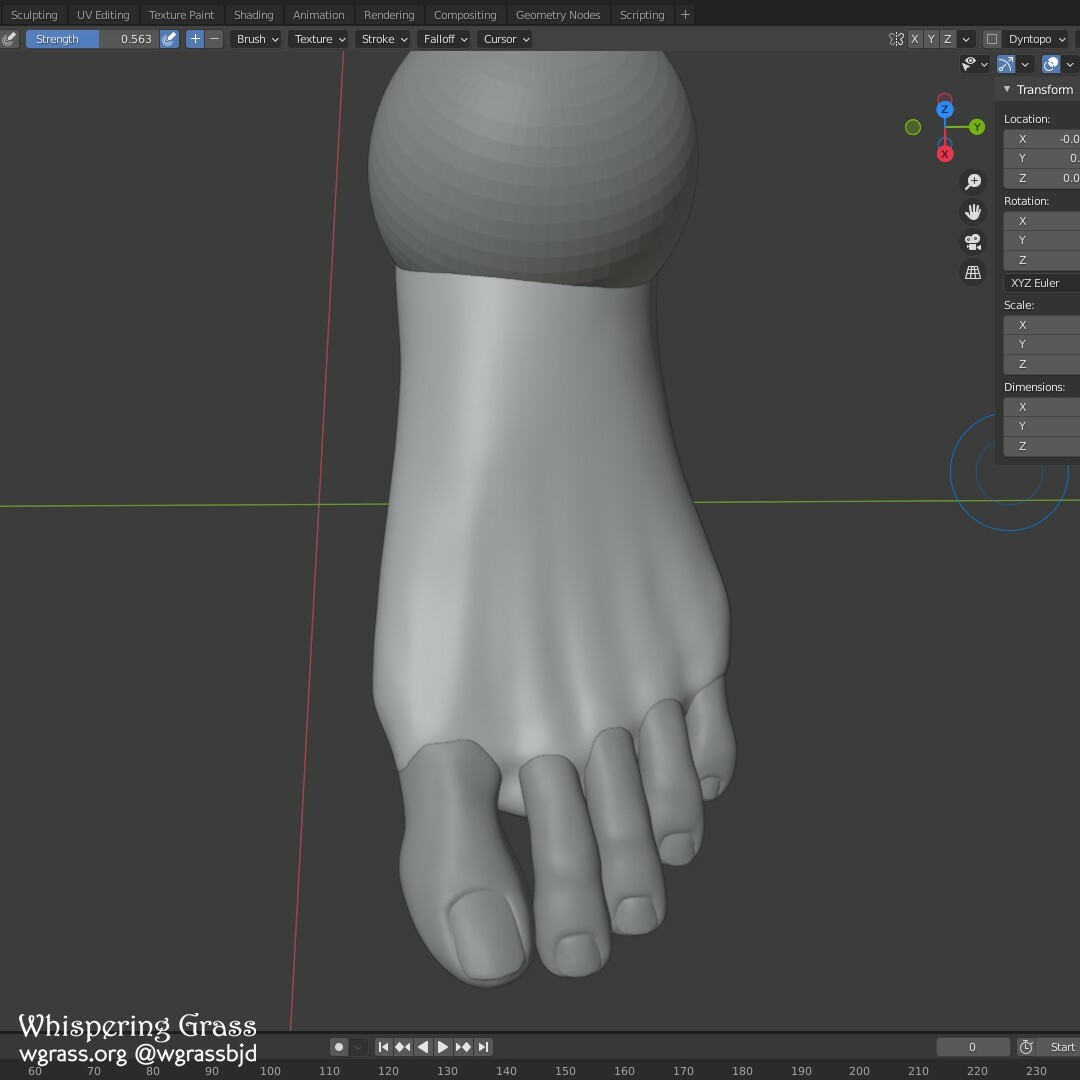The image size is (1080, 1080).
Task: Add a new workspace with plus icon
Action: coord(685,14)
